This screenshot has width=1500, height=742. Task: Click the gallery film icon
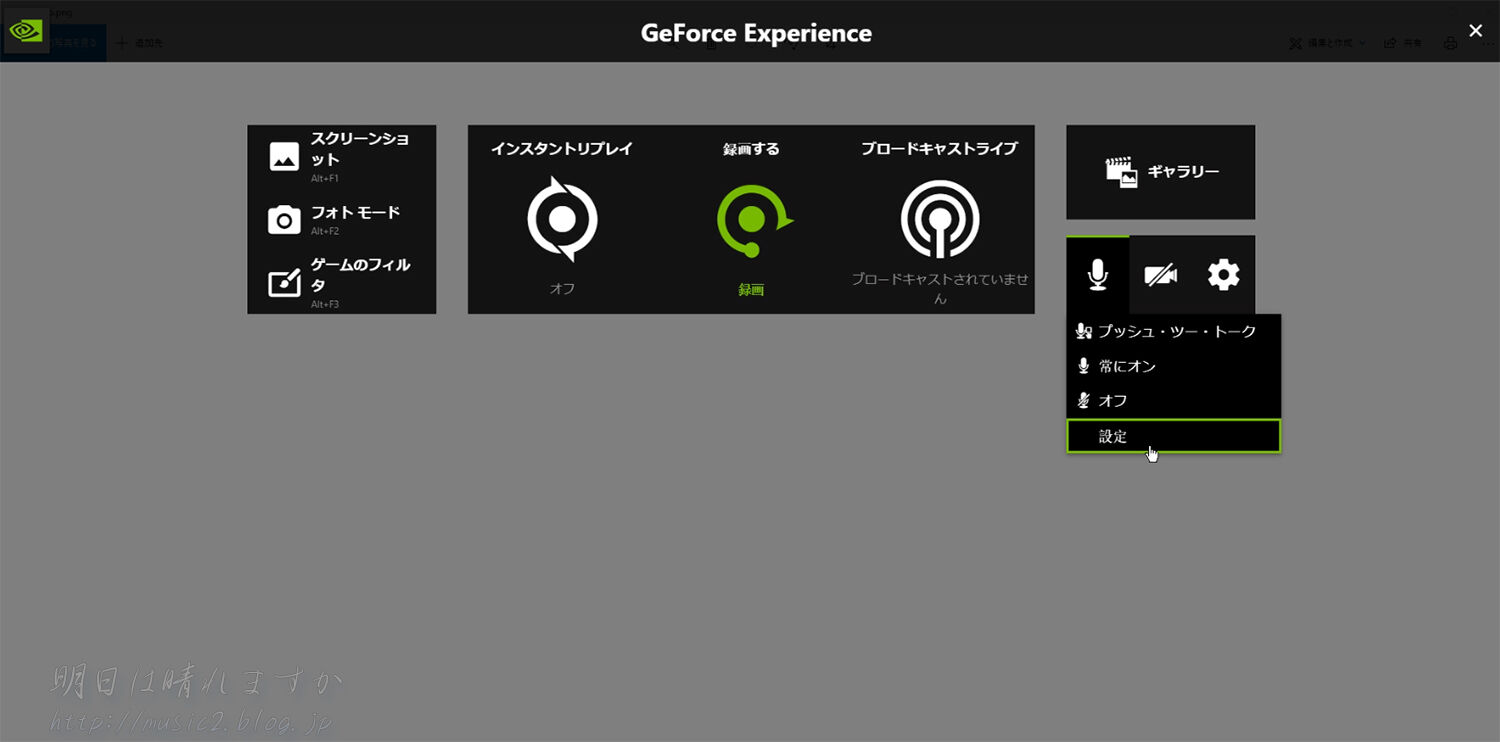1122,172
